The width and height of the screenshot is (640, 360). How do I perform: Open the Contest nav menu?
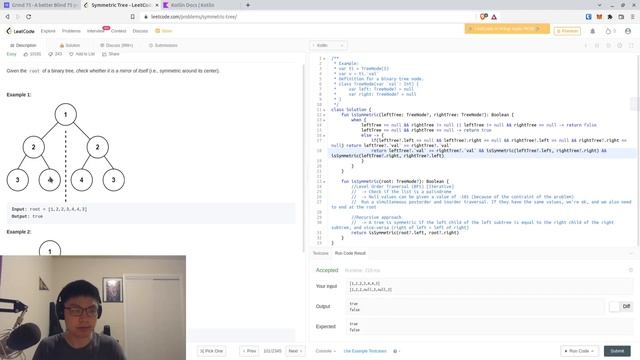(x=118, y=31)
